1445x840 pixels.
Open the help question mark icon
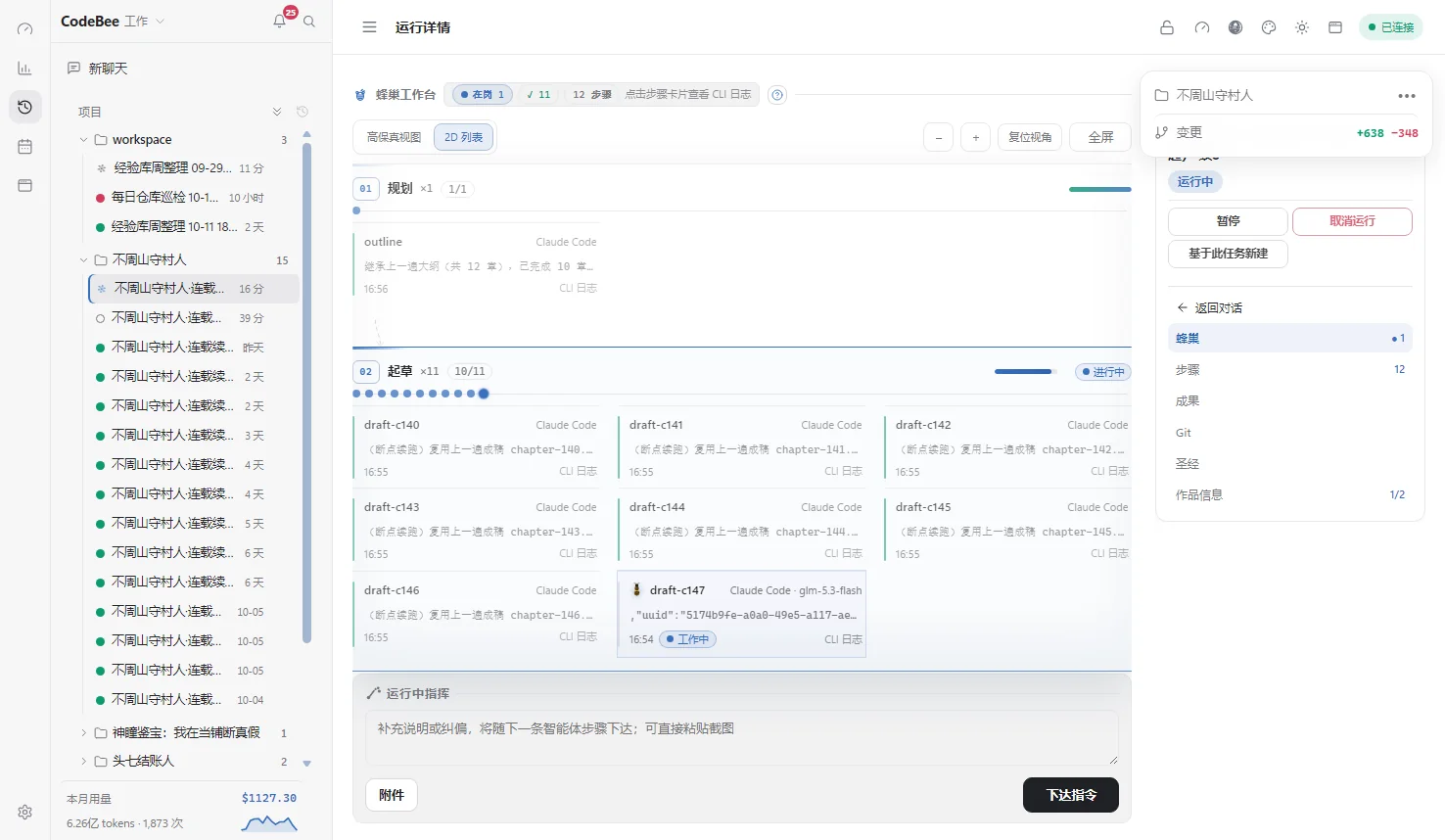coord(777,95)
